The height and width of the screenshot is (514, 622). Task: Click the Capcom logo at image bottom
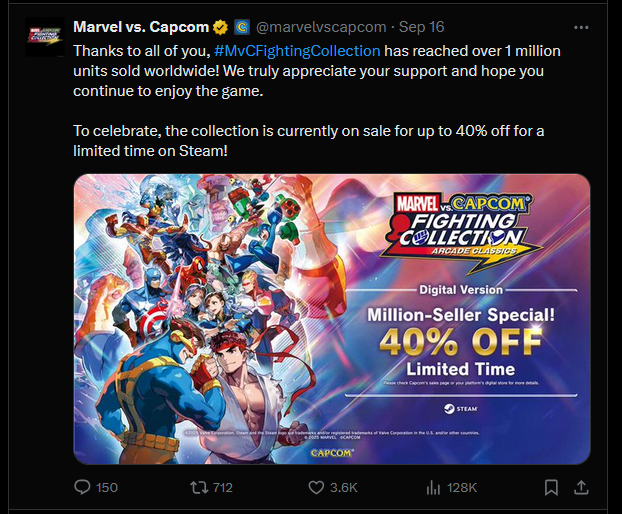331,454
